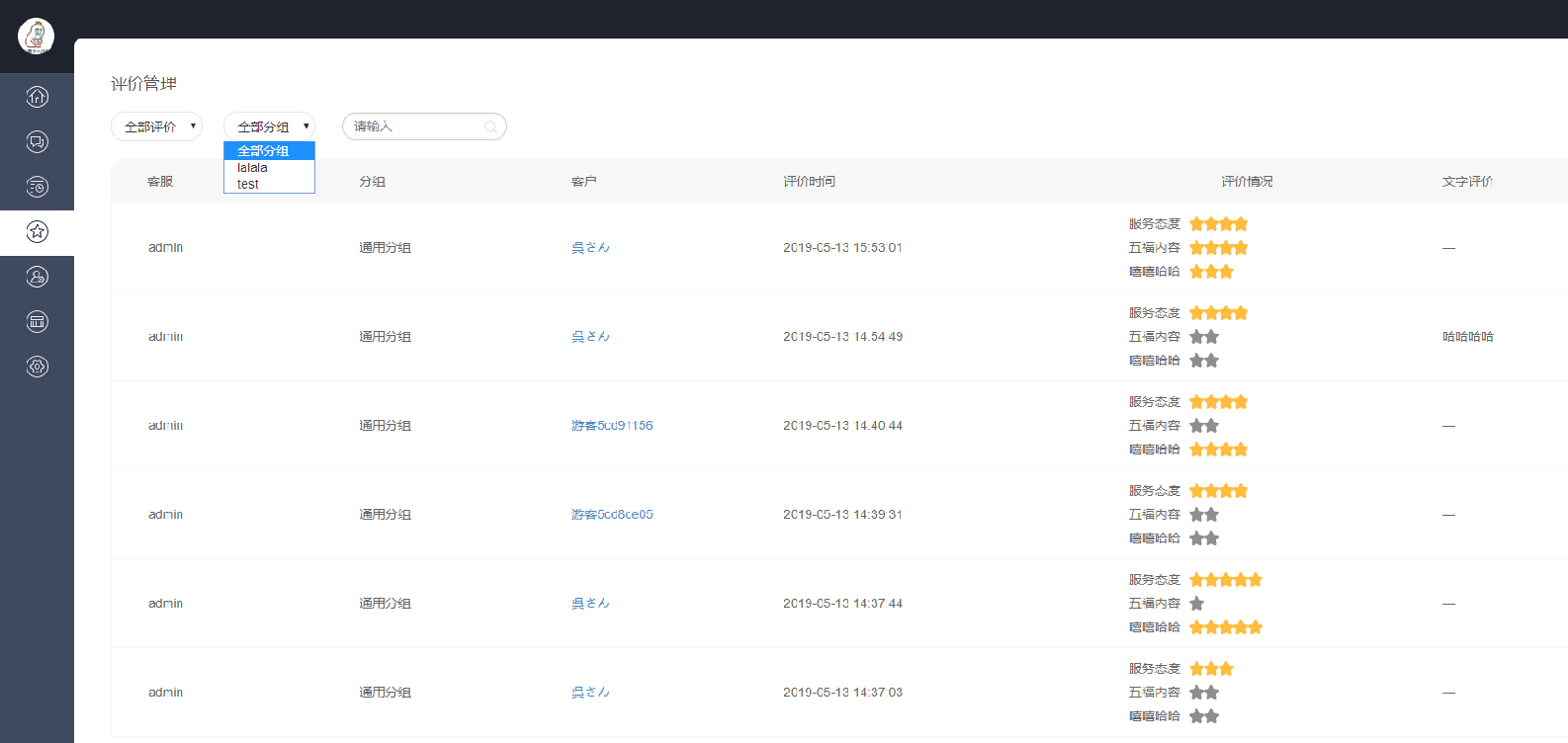Select timestamp 2019-05-13 14:37:44
The width and height of the screenshot is (1568, 743).
[842, 604]
